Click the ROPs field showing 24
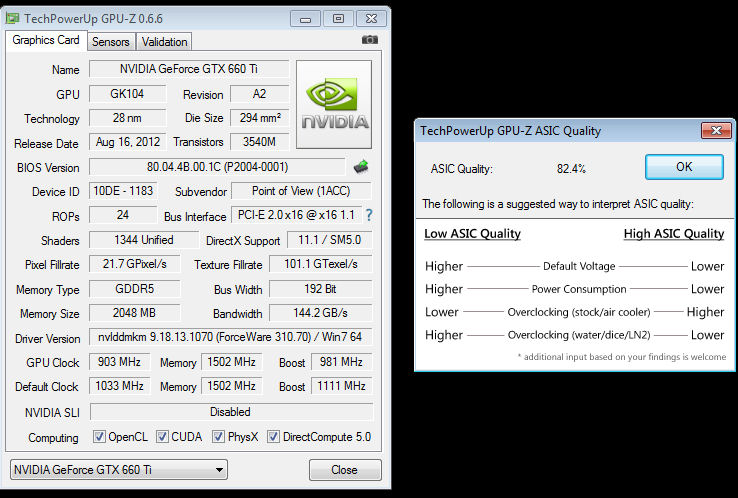 coord(123,215)
